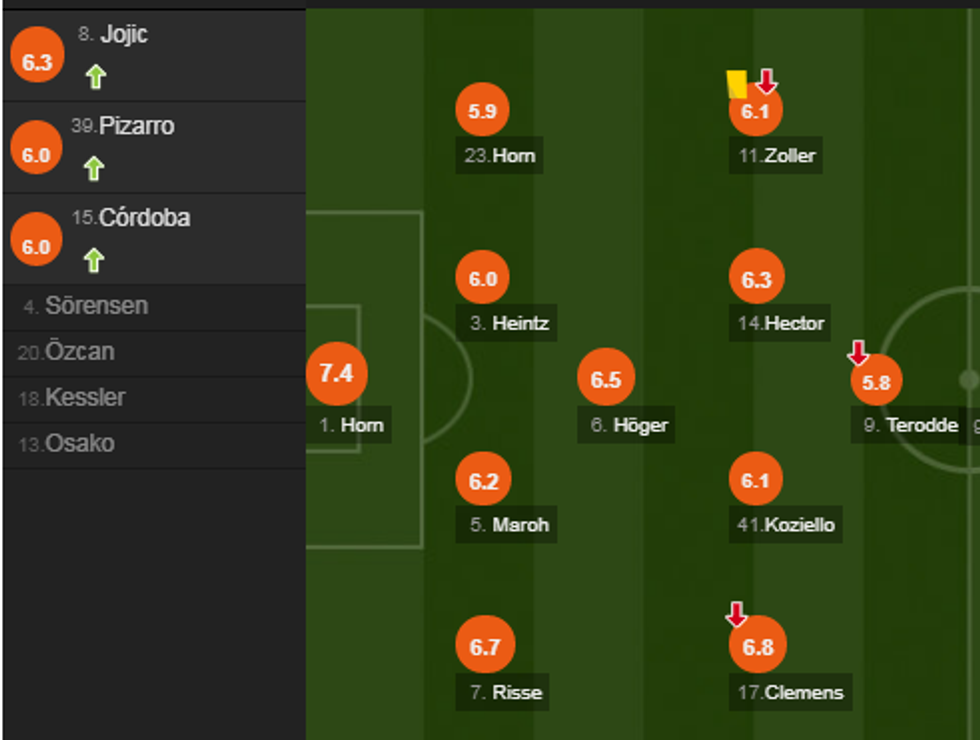Click Zoller's yellow card icon

(x=737, y=84)
